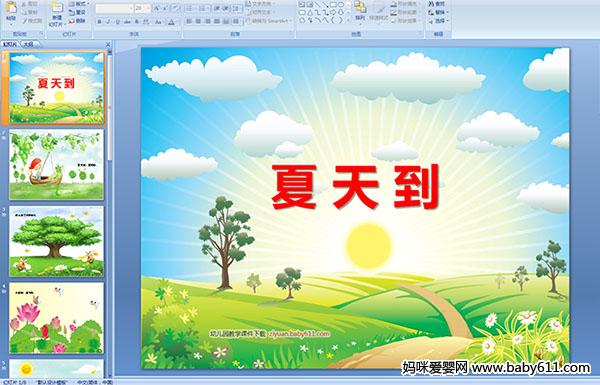This screenshot has height=385, width=600.
Task: Toggle Bold formatting button
Action: pyautogui.click(x=99, y=22)
